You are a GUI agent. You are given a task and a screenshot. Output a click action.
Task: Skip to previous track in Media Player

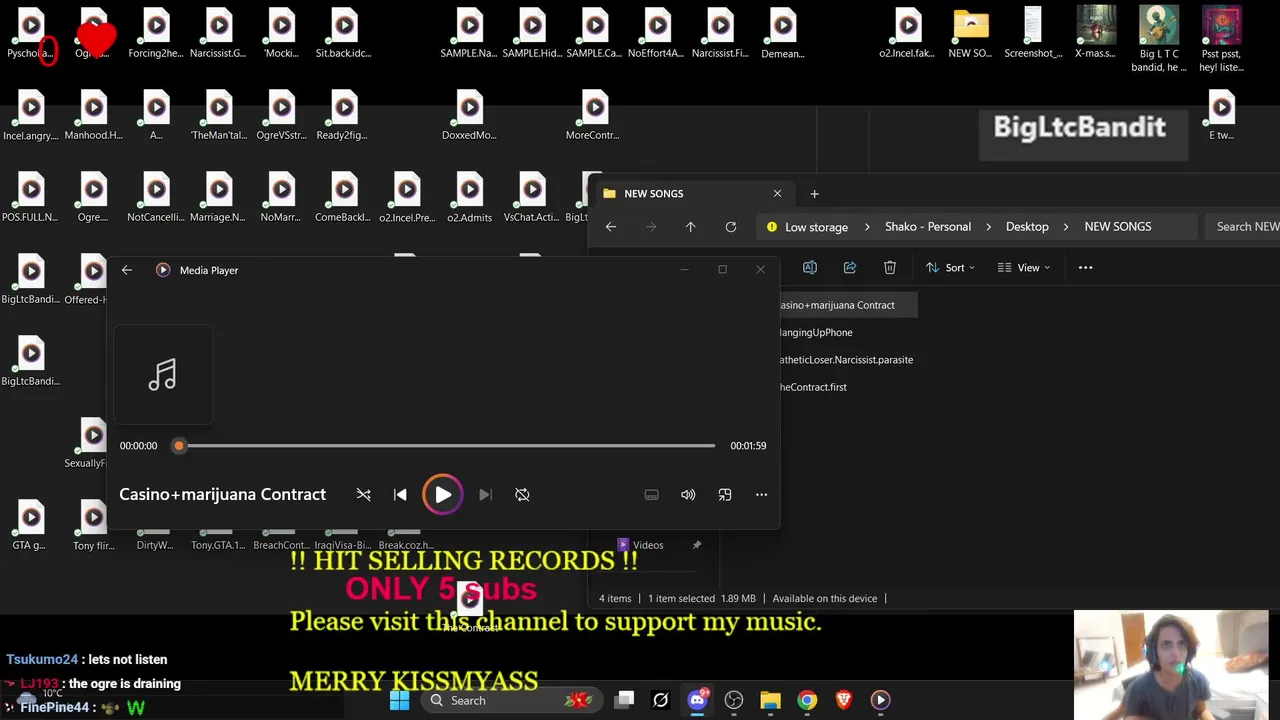(x=400, y=494)
